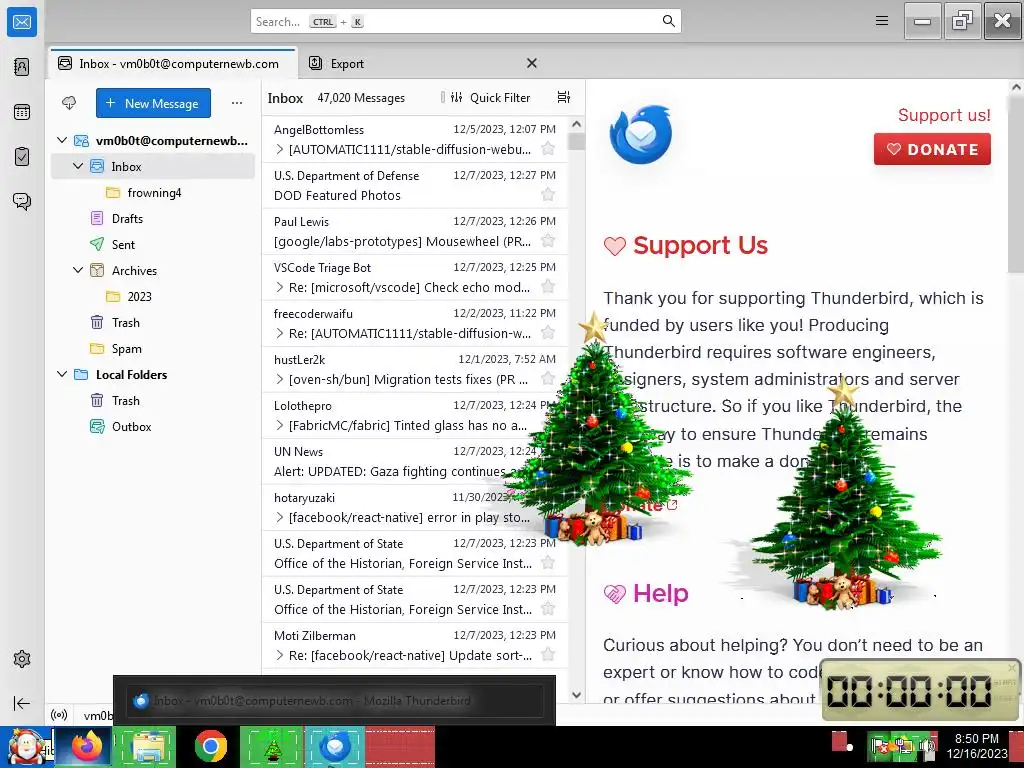The width and height of the screenshot is (1024, 768).
Task: Click the Thunderbird taskbar button
Action: [334, 746]
